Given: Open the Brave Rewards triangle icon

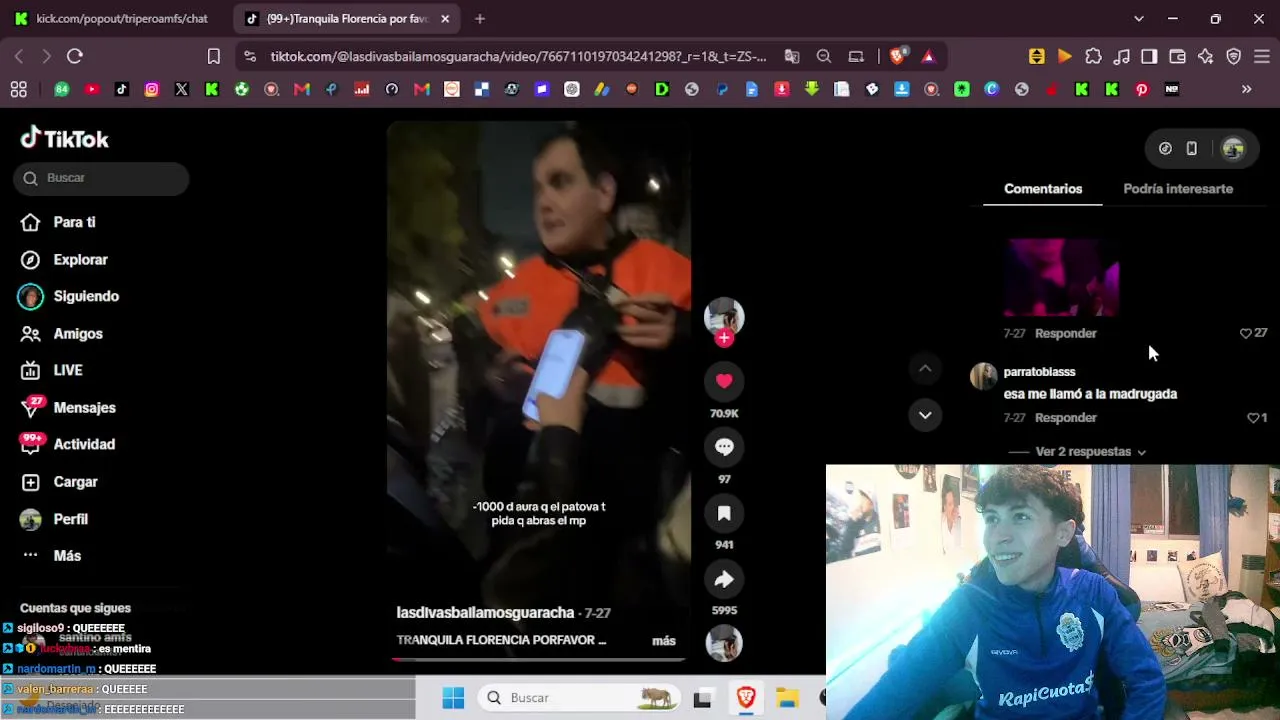Looking at the screenshot, I should pos(928,57).
